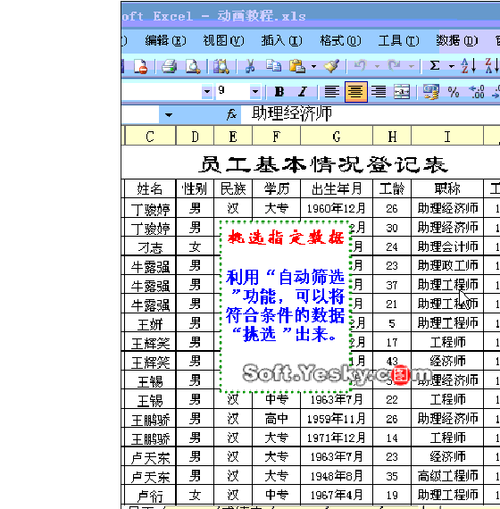
Task: Open the Redo history dropdown arrow
Action: pyautogui.click(x=411, y=66)
